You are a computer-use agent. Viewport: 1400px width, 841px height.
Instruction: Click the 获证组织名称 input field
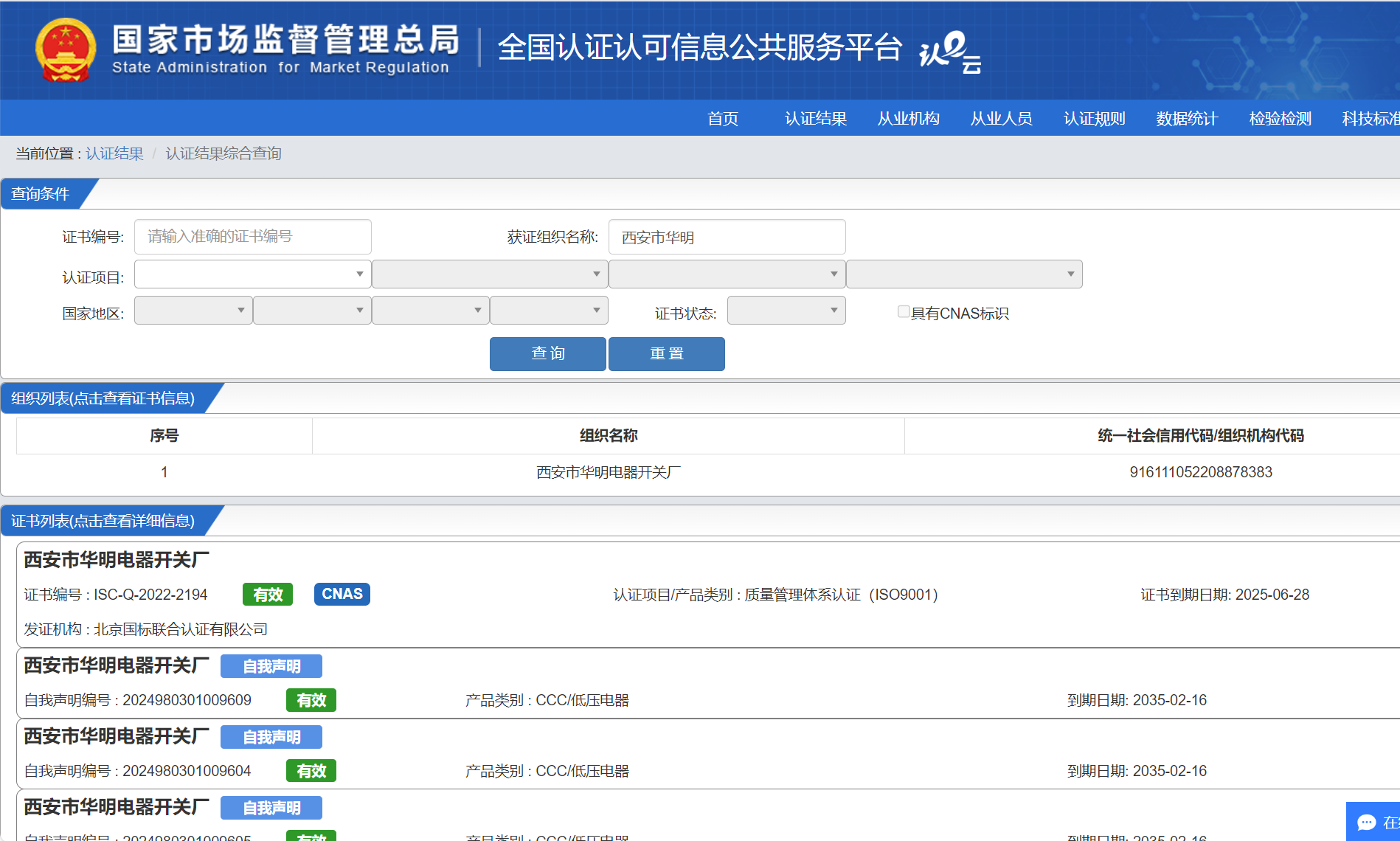coord(727,237)
